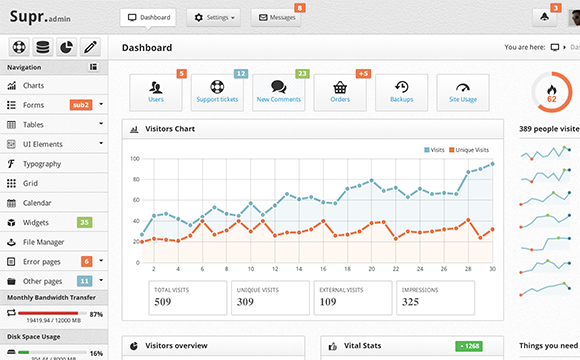Click the External Visits 109 box
Viewport: 580px width, 360px height.
click(x=353, y=298)
